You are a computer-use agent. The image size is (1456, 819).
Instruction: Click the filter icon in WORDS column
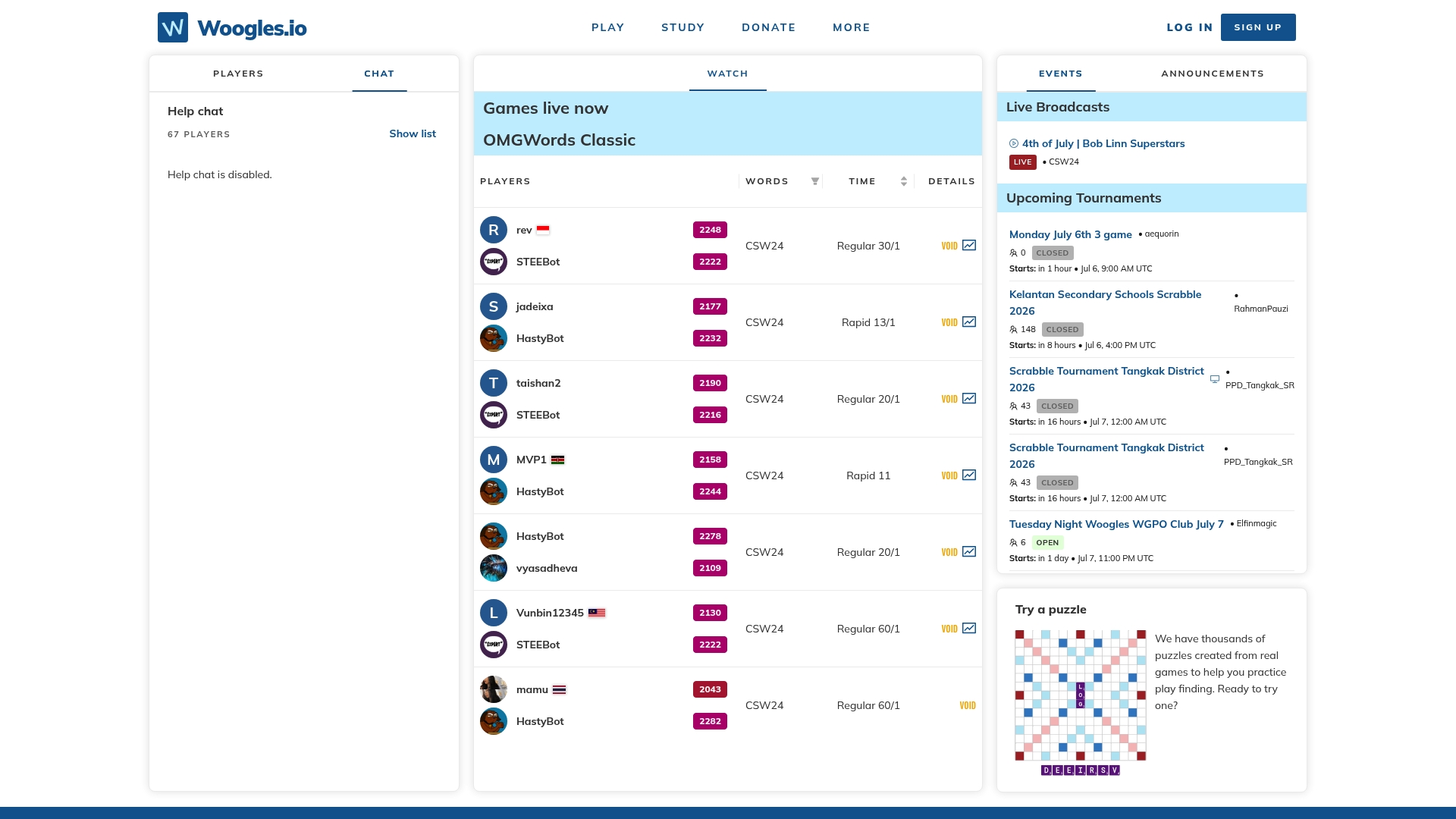point(815,181)
